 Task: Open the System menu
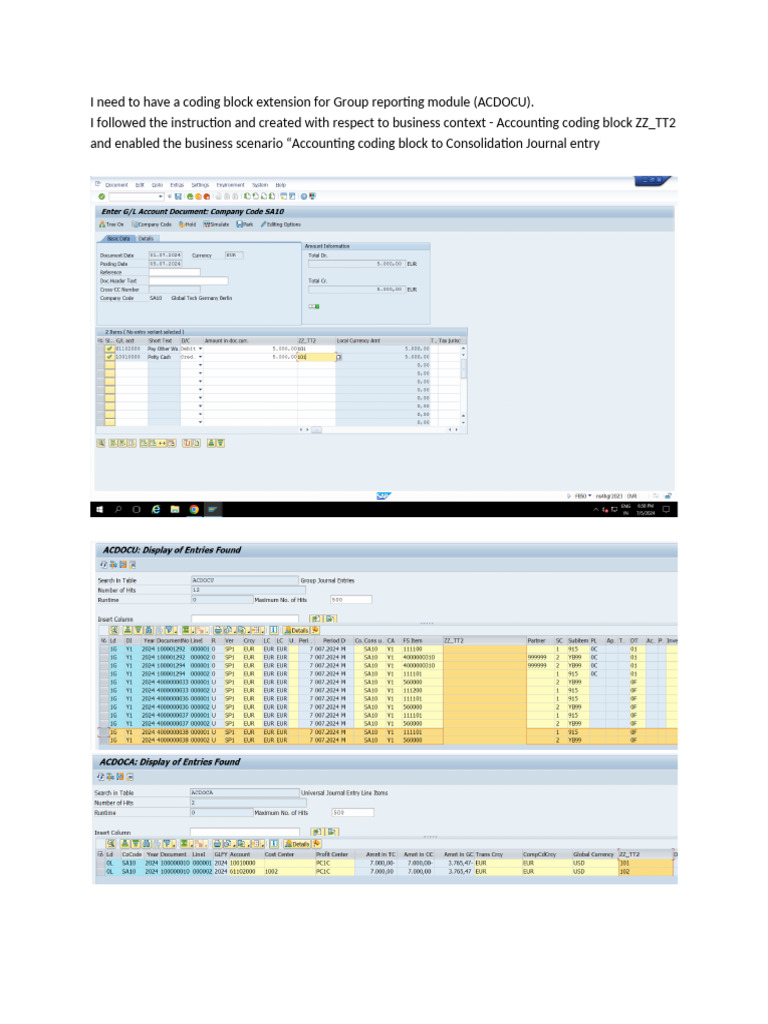click(x=260, y=185)
